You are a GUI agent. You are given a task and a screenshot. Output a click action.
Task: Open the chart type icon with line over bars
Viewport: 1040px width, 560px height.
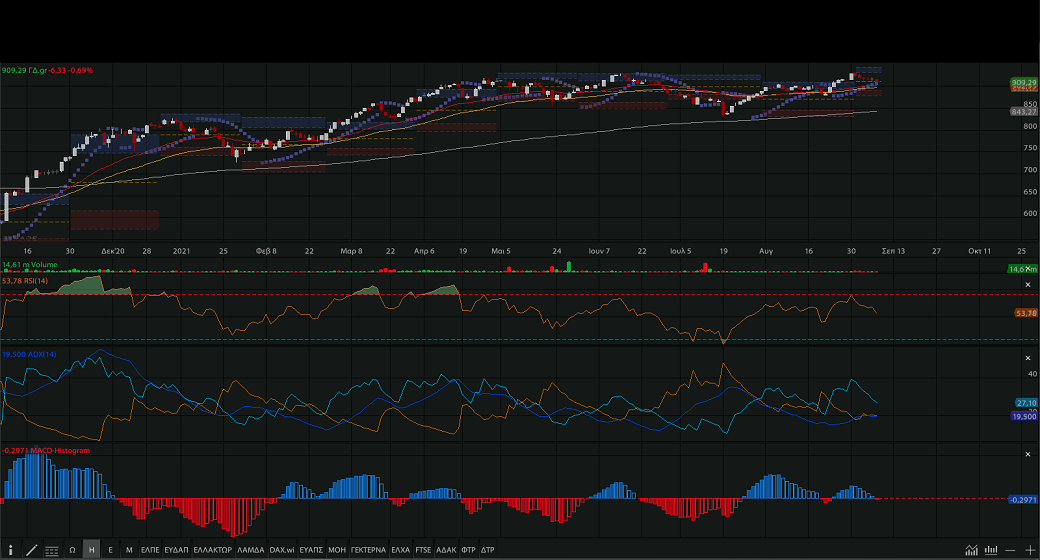(970, 550)
